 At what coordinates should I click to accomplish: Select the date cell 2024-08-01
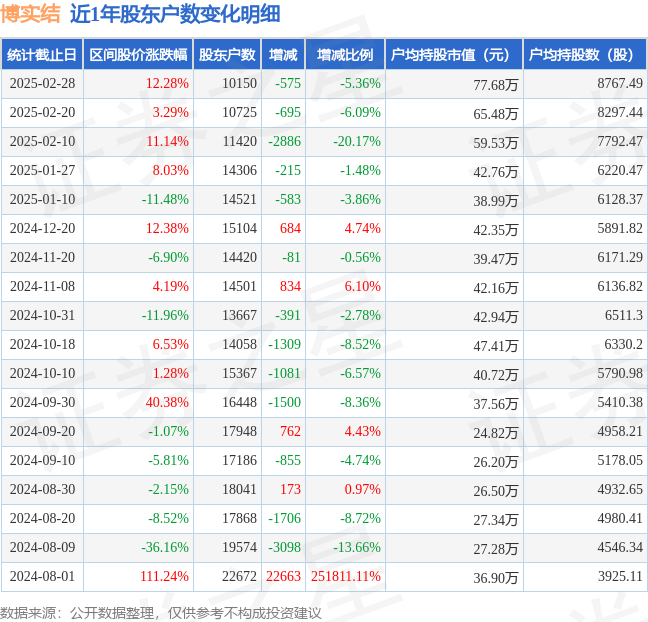(x=43, y=575)
